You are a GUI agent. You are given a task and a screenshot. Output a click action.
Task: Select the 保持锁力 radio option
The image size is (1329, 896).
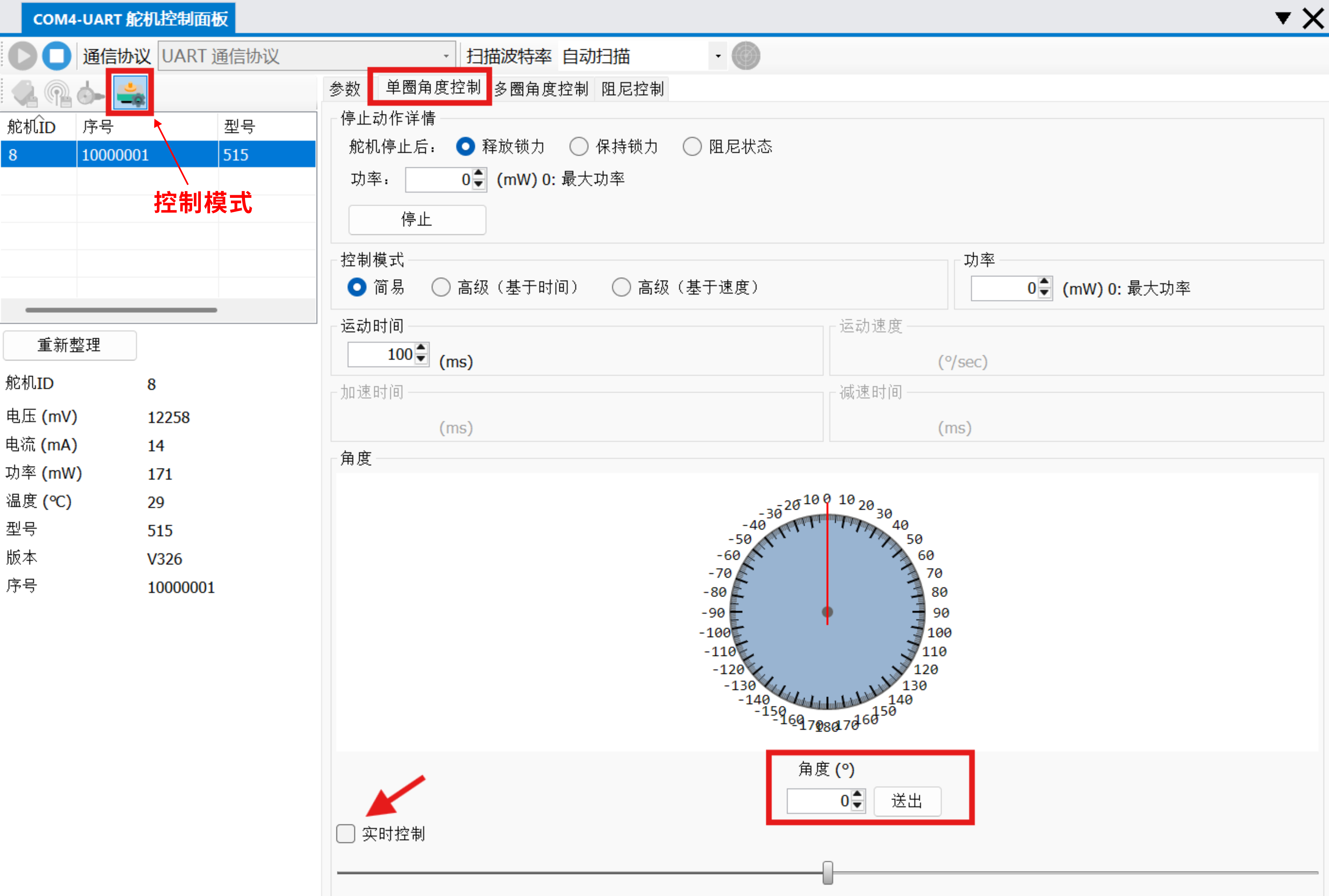[578, 147]
